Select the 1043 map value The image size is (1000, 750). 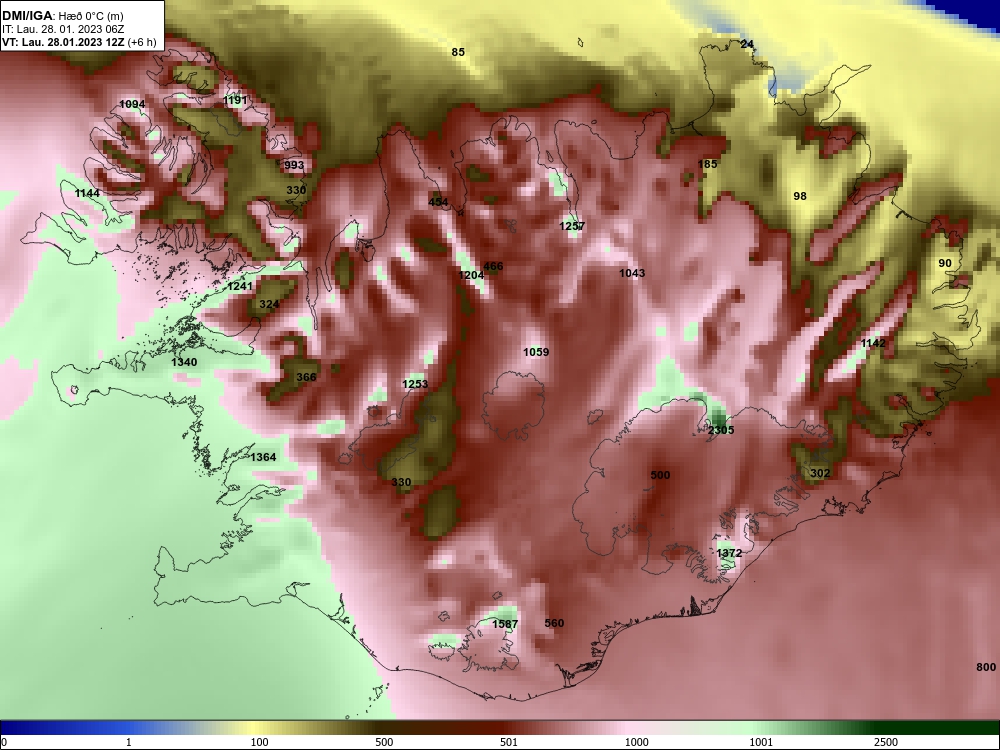point(632,273)
